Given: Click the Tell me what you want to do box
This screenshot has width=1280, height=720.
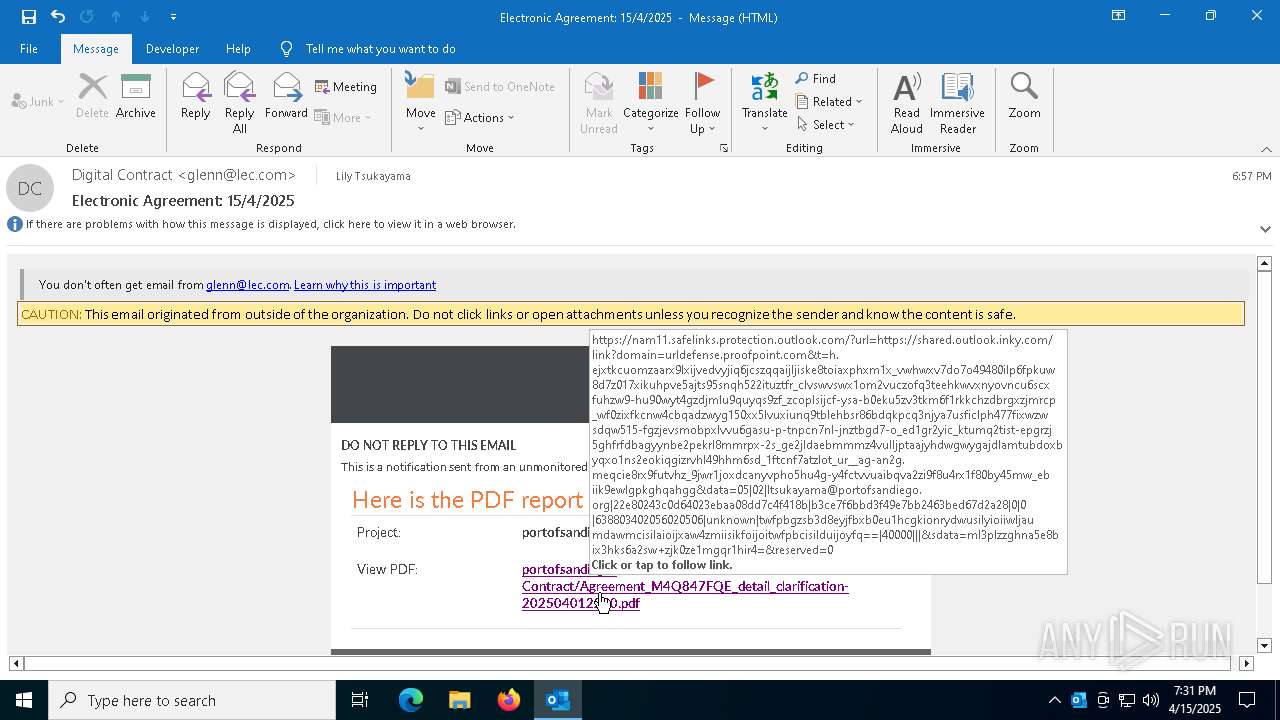Looking at the screenshot, I should (380, 49).
